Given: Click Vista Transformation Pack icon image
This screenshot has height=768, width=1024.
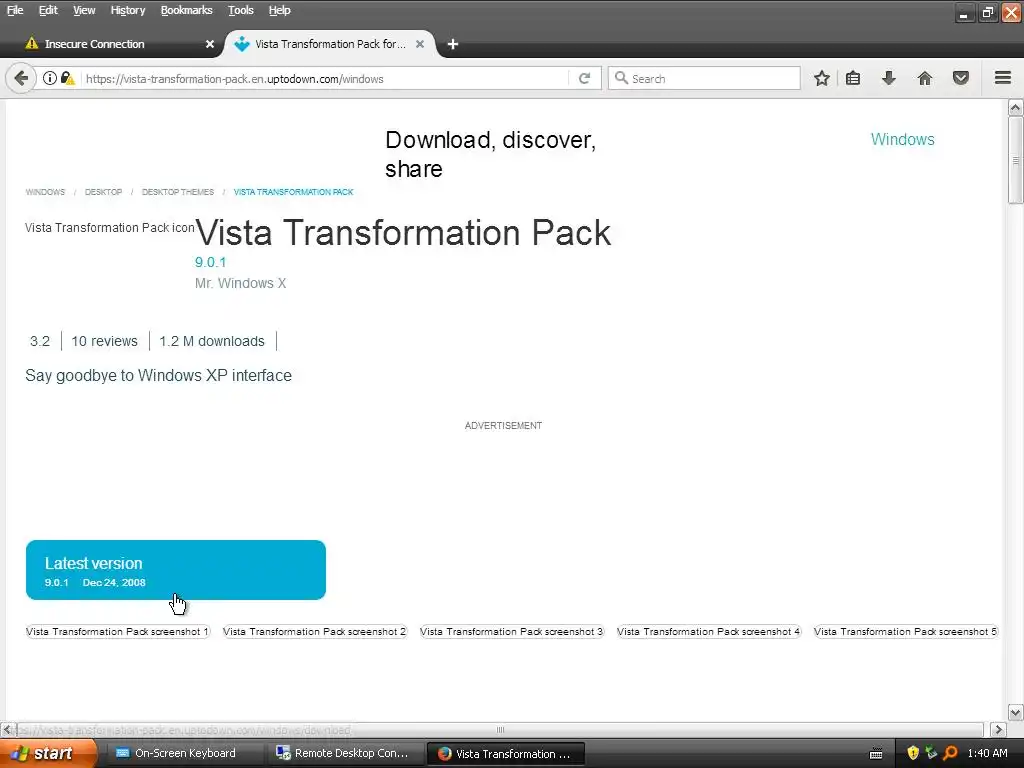Looking at the screenshot, I should point(110,227).
